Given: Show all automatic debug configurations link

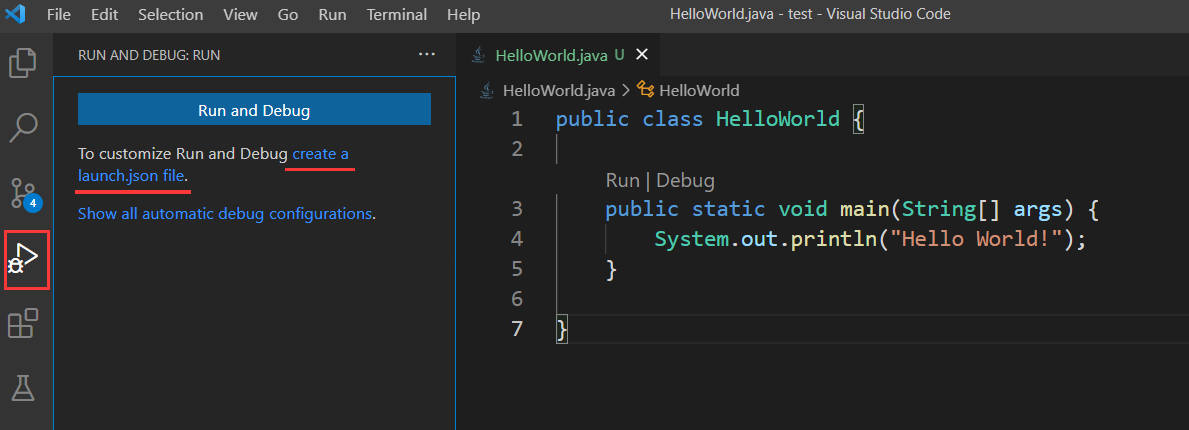Looking at the screenshot, I should click(x=225, y=214).
